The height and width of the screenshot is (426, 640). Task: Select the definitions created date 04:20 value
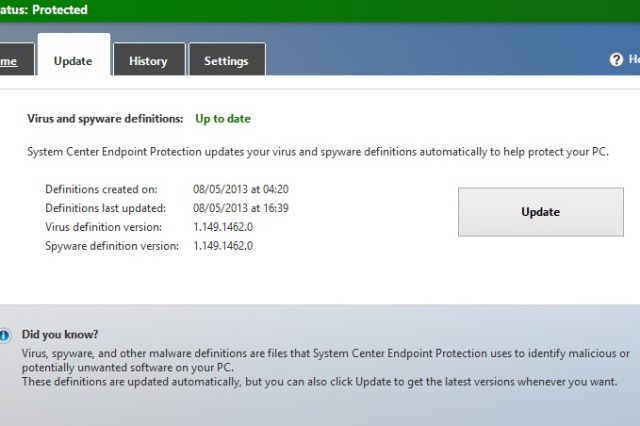coord(240,188)
